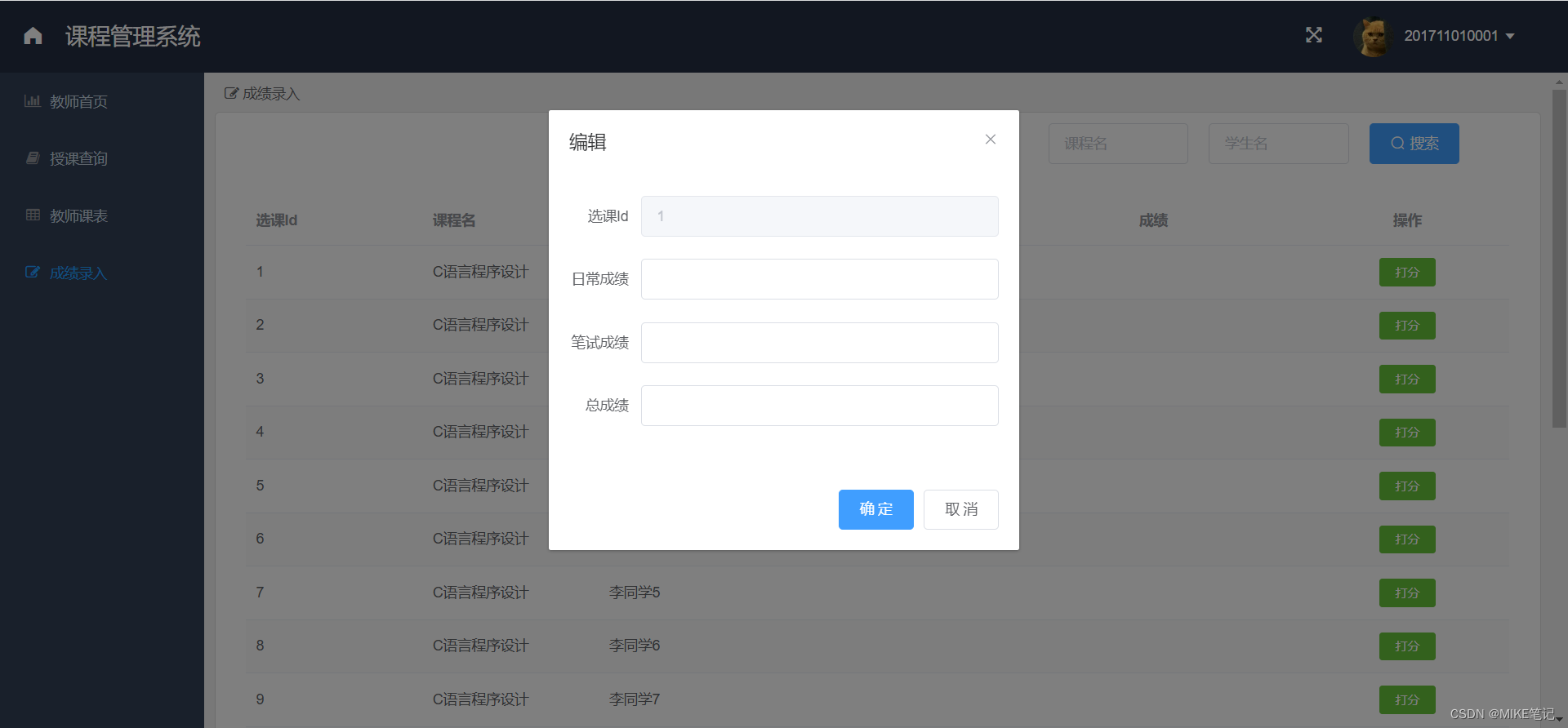Image resolution: width=1568 pixels, height=728 pixels.
Task: Click the 操作 column header
Action: pos(1407,220)
